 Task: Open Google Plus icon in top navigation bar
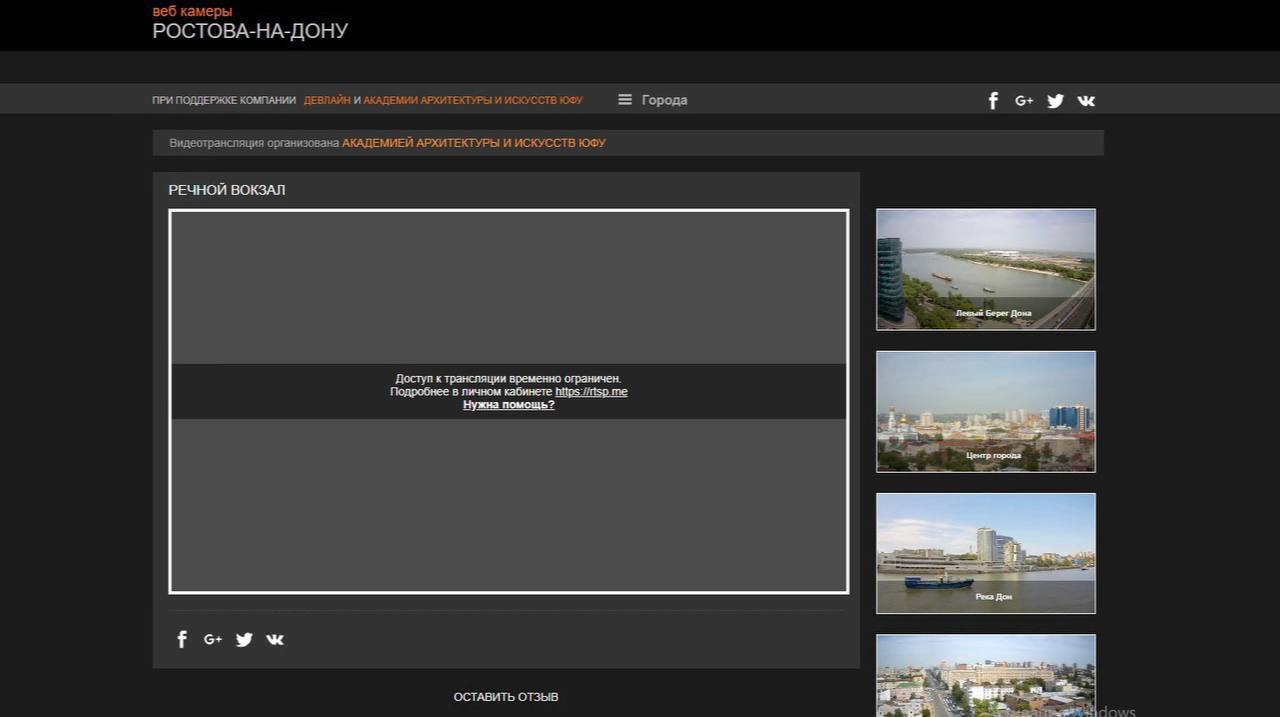tap(1024, 100)
